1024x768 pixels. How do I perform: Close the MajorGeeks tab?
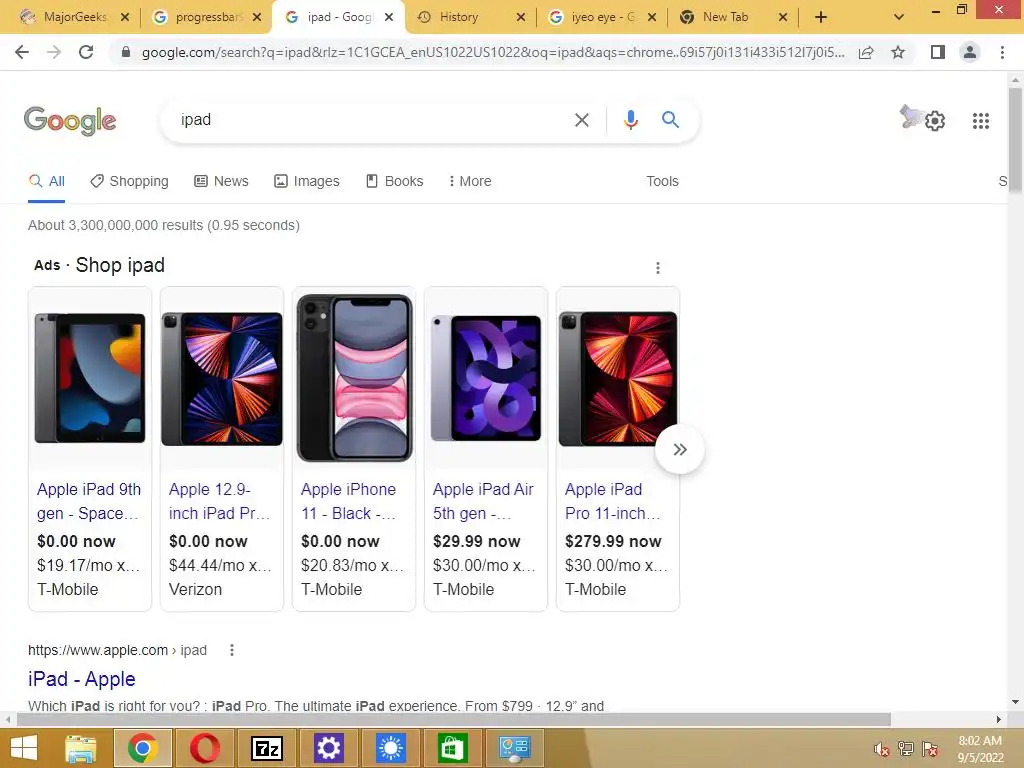click(125, 17)
